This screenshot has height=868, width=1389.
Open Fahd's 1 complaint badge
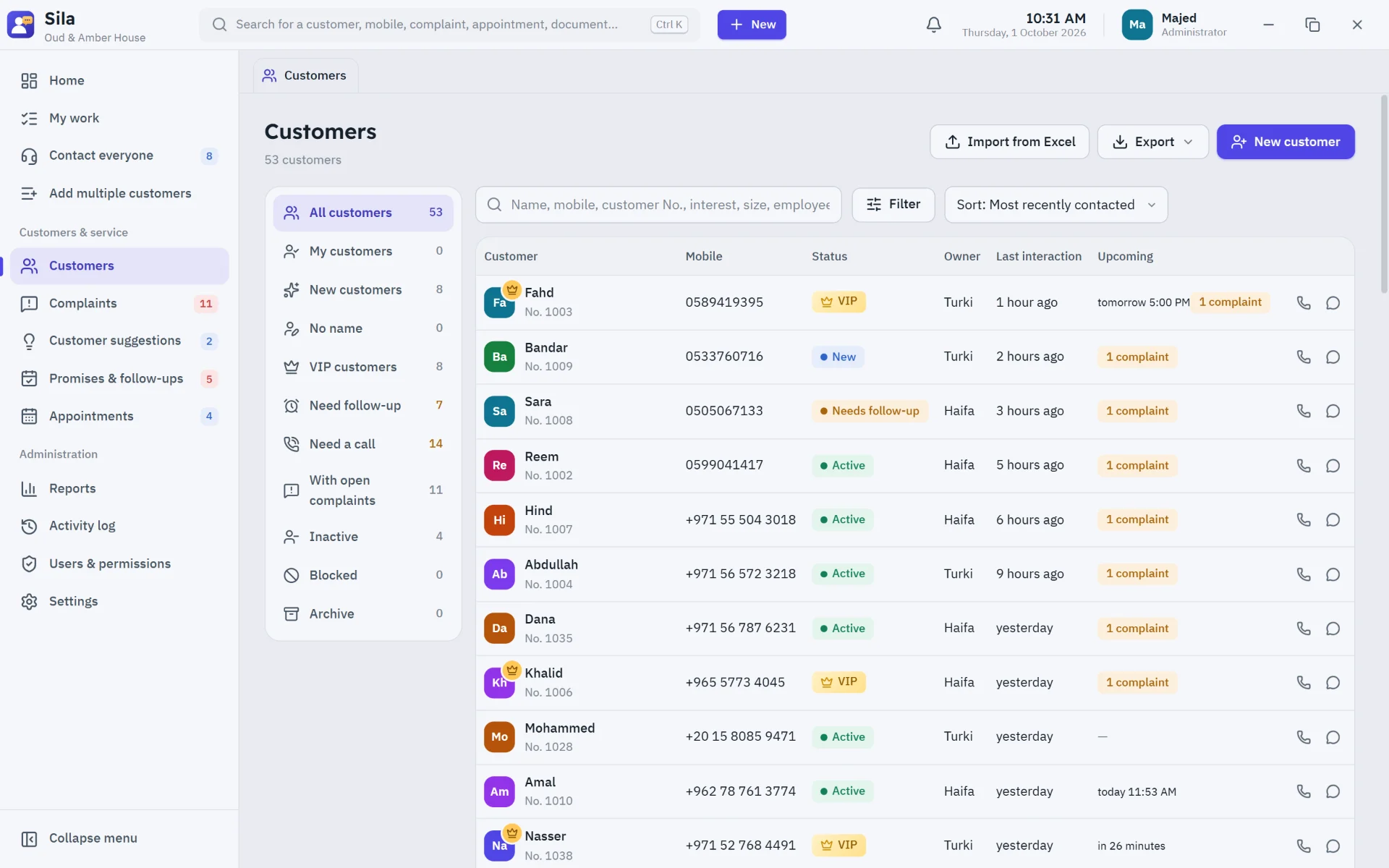(x=1230, y=302)
